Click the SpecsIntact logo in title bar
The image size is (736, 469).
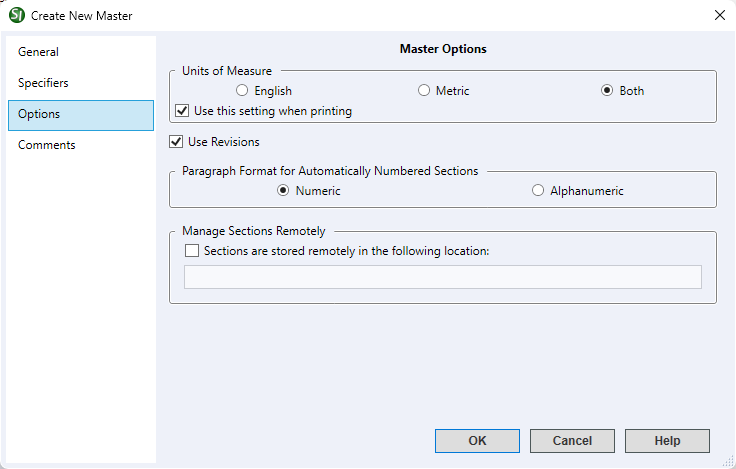17,15
